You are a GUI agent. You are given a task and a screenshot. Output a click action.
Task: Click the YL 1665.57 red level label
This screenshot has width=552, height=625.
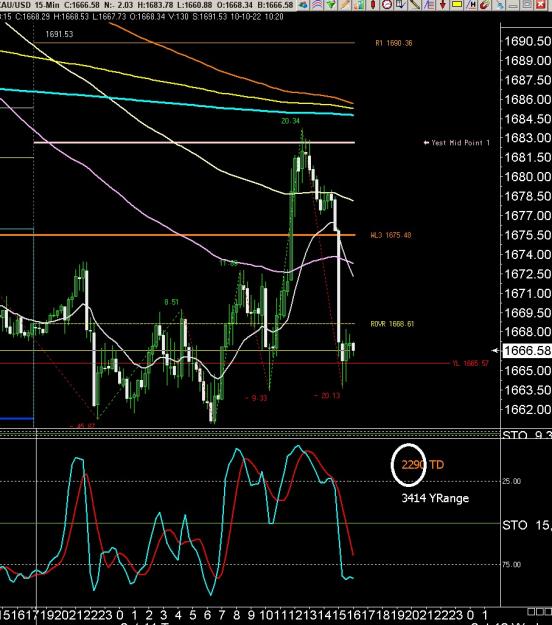click(x=470, y=363)
